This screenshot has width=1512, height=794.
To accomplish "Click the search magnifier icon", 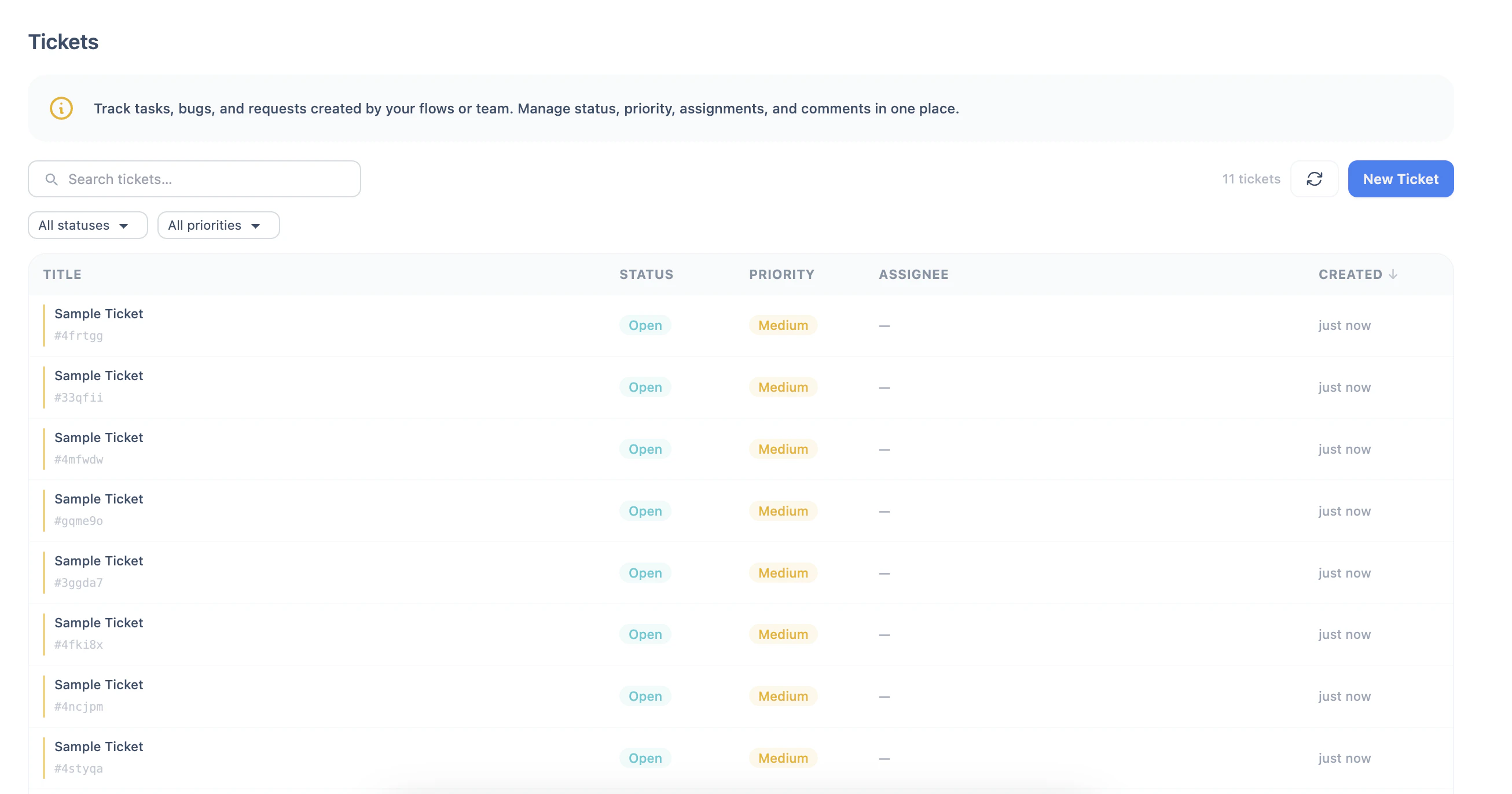I will tap(52, 179).
